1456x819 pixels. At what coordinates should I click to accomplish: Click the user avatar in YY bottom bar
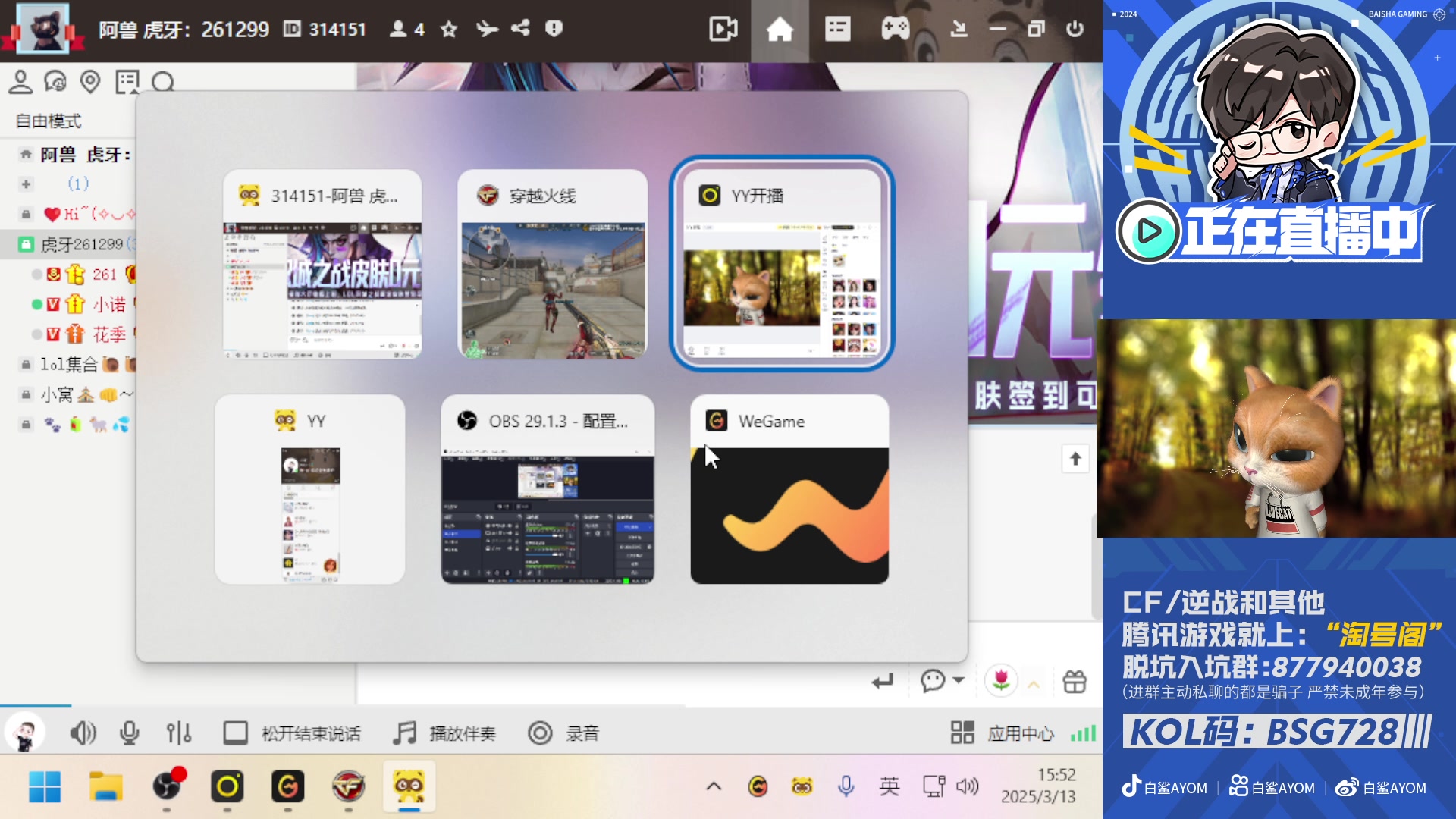(25, 733)
